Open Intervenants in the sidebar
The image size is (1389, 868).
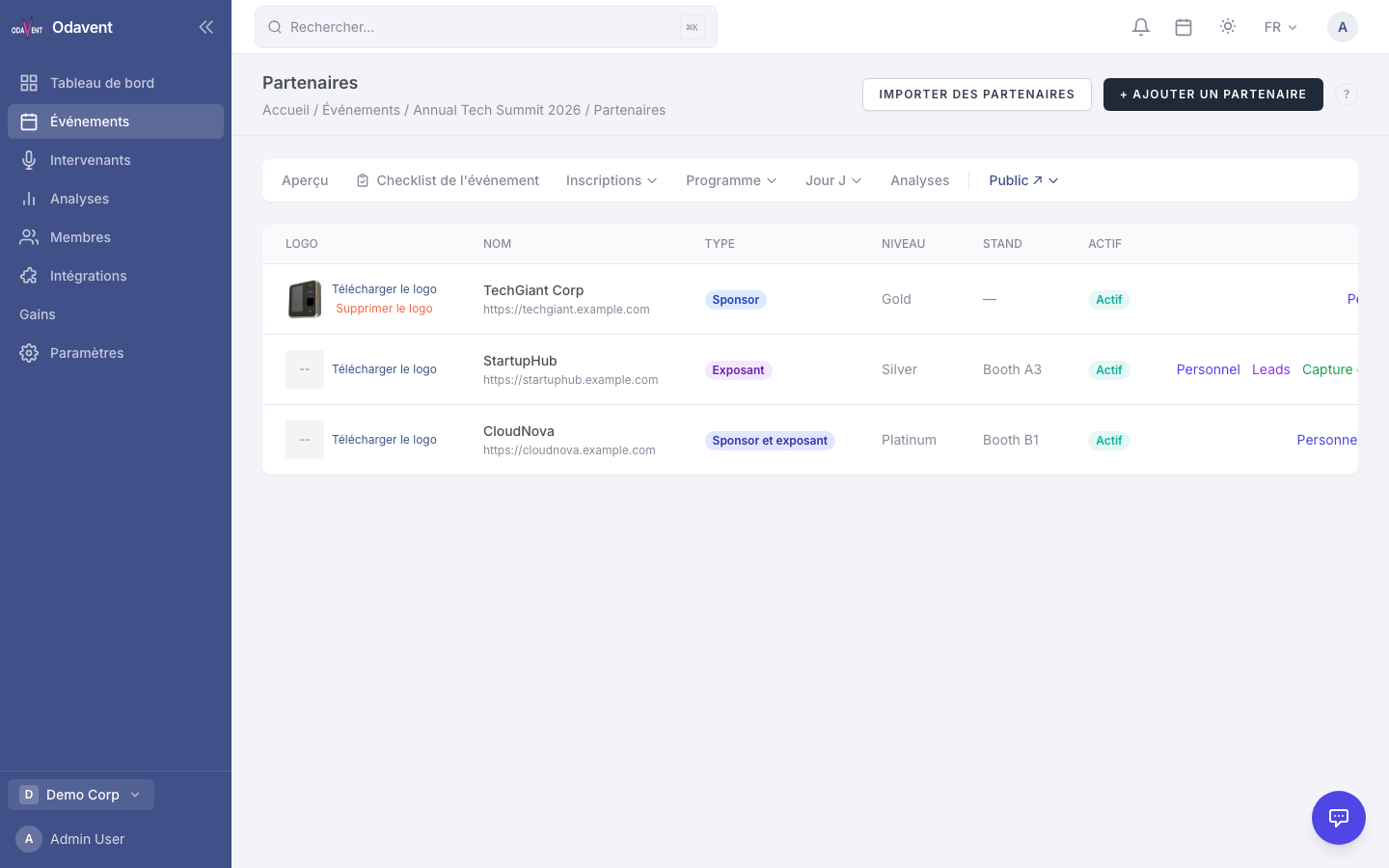tap(116, 160)
